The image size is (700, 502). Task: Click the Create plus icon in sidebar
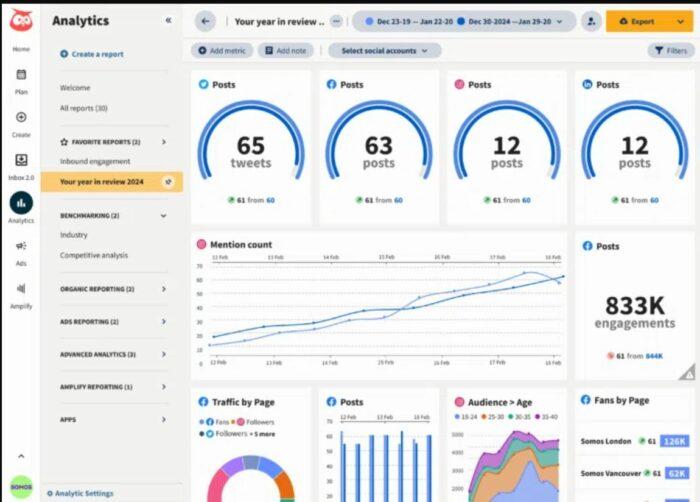pyautogui.click(x=21, y=117)
